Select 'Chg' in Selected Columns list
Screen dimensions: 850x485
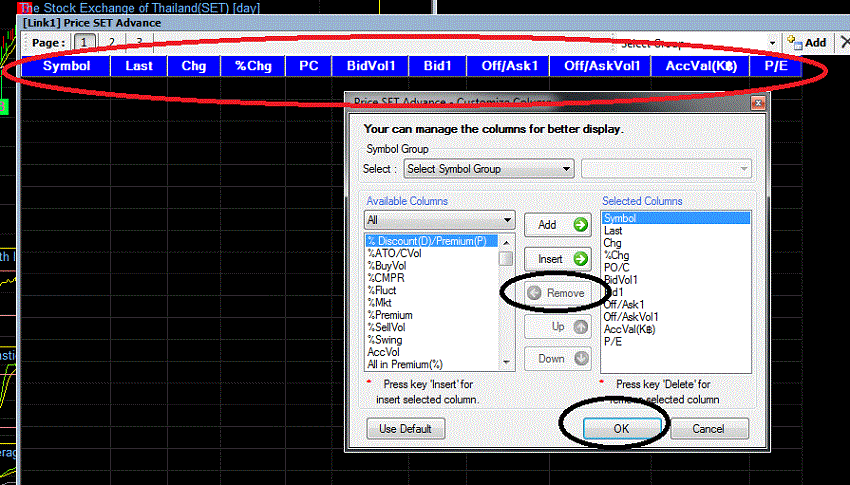pyautogui.click(x=675, y=243)
